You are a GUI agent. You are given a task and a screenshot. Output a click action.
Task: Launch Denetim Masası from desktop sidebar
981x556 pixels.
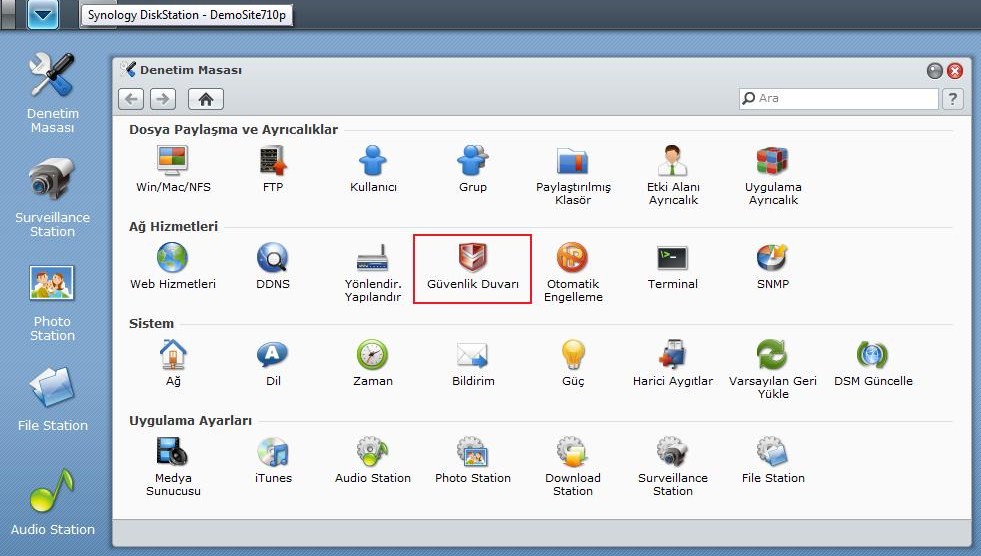[52, 93]
